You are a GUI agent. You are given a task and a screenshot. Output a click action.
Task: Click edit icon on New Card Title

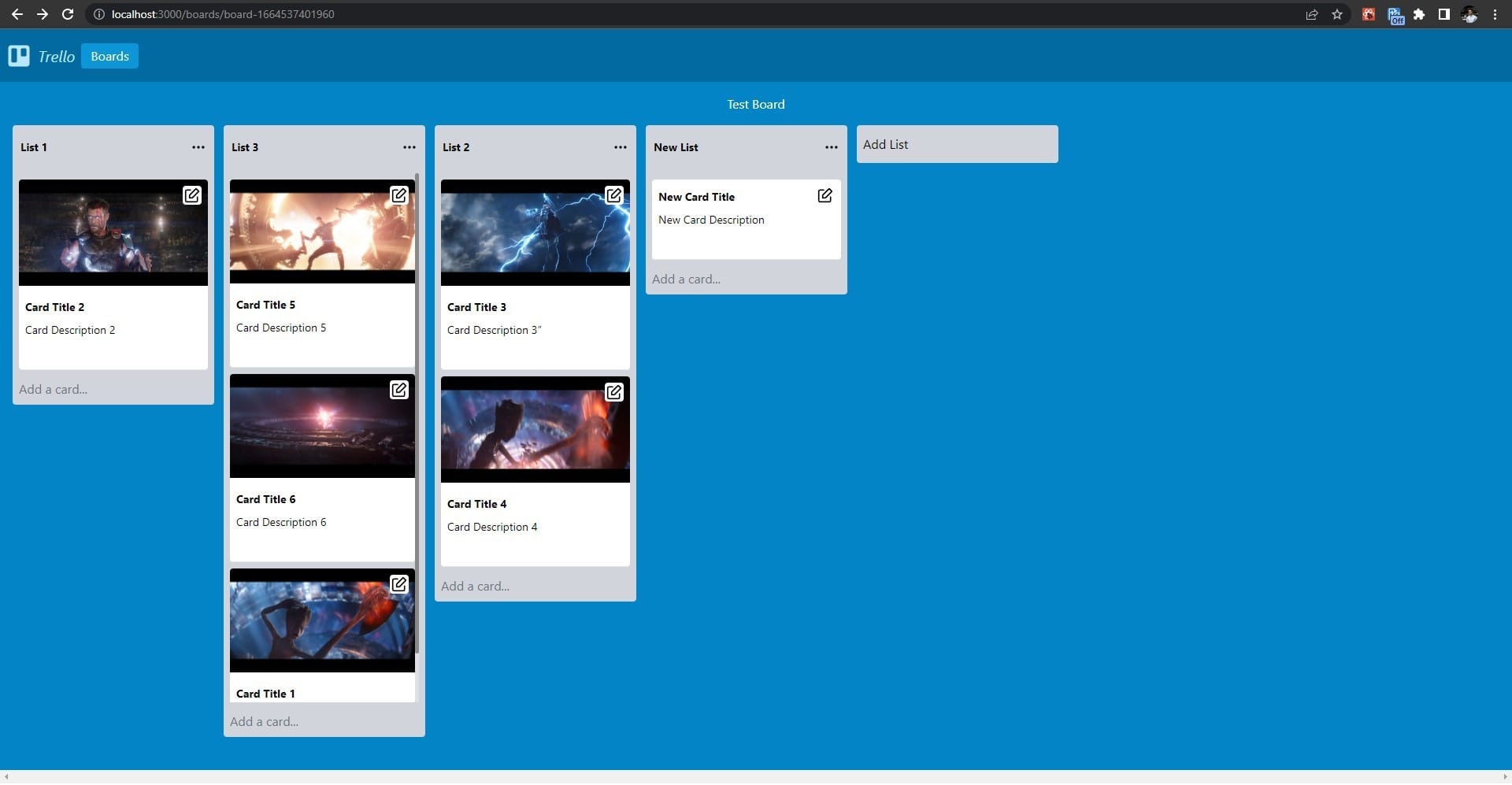[825, 195]
